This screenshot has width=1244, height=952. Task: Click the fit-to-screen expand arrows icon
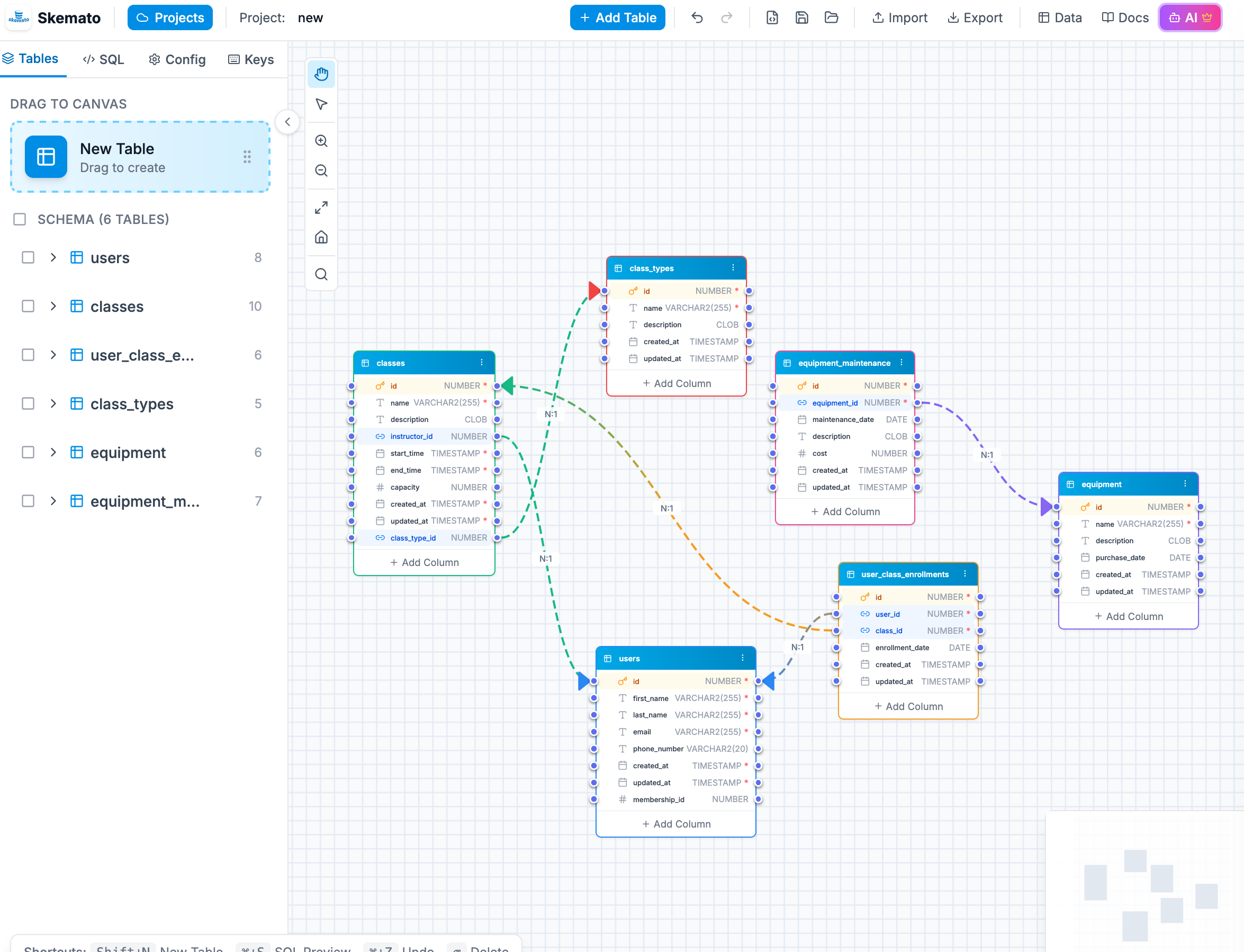point(321,208)
